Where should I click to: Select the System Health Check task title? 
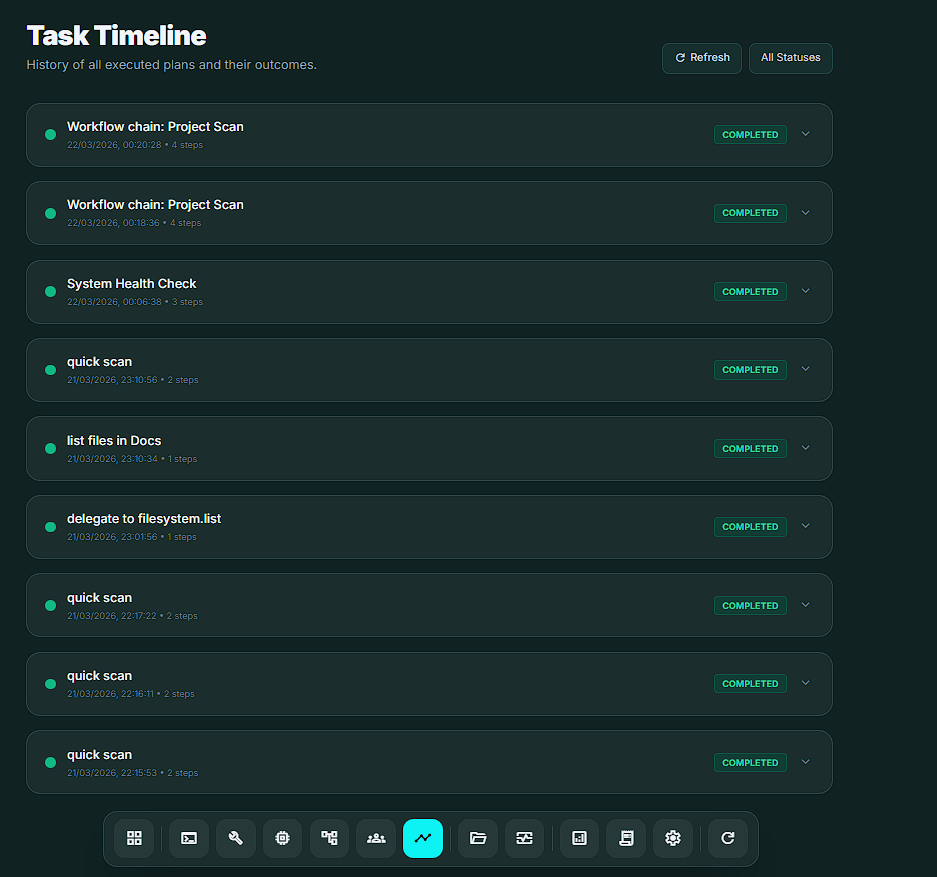[x=131, y=284]
